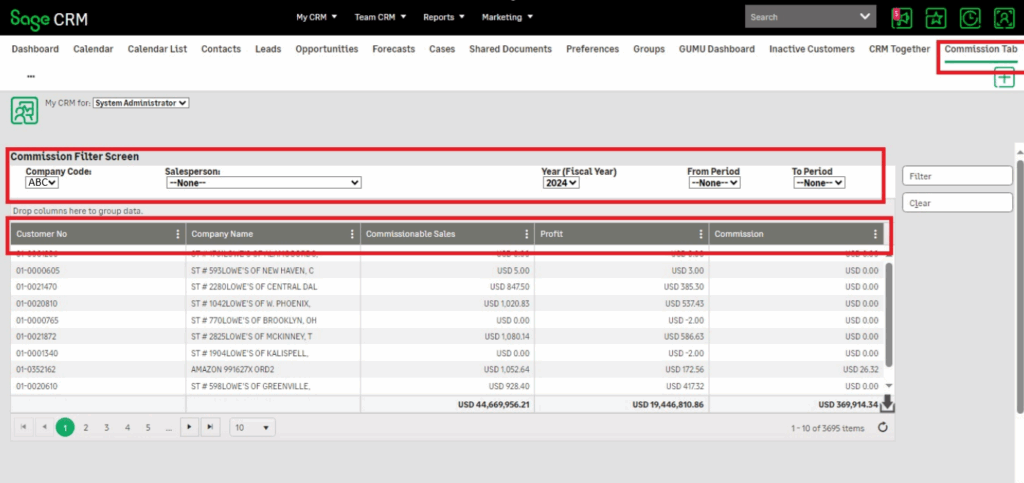
Task: Open the notifications megaphone icon
Action: pyautogui.click(x=900, y=17)
